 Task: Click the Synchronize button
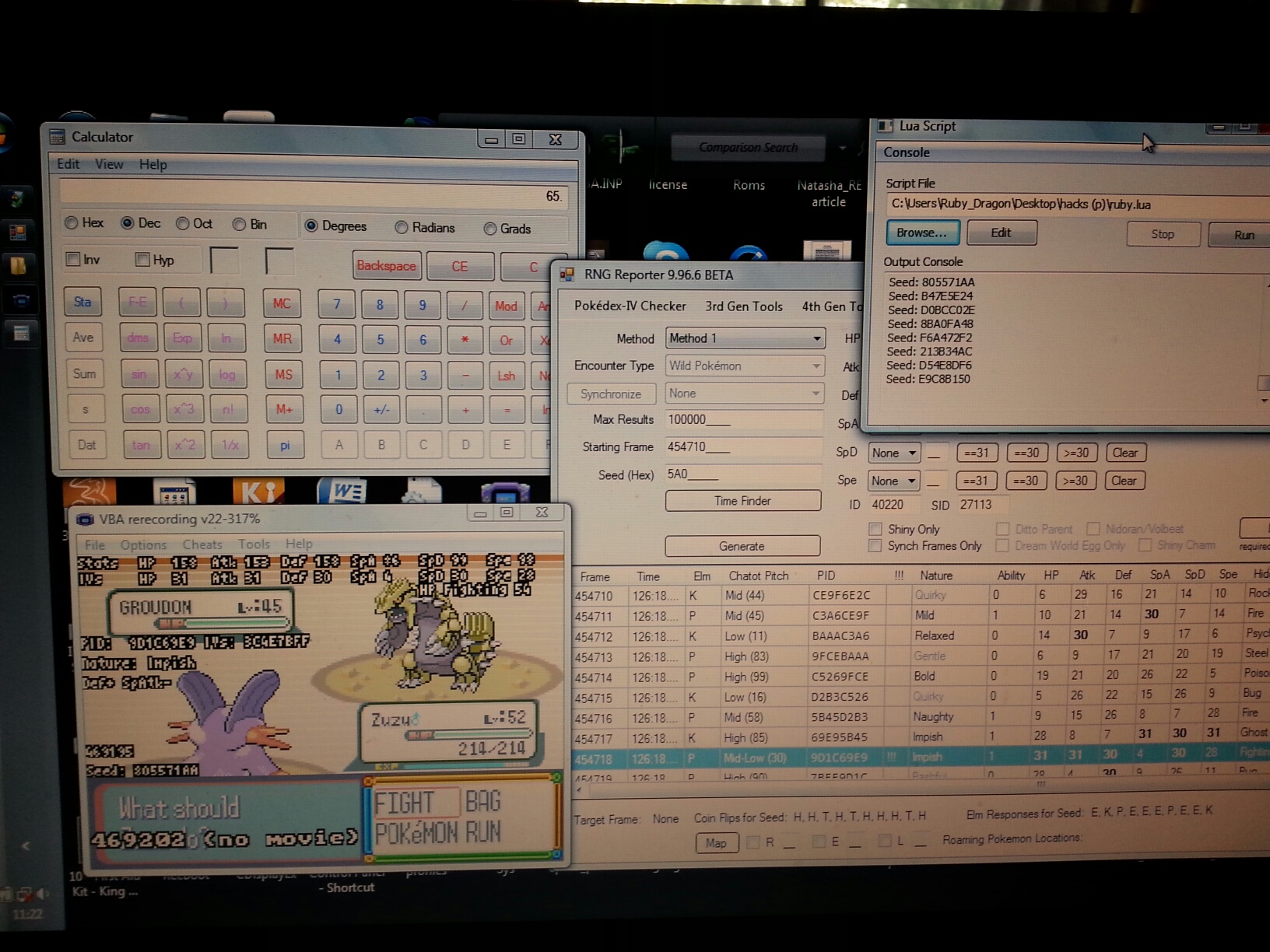click(x=611, y=394)
